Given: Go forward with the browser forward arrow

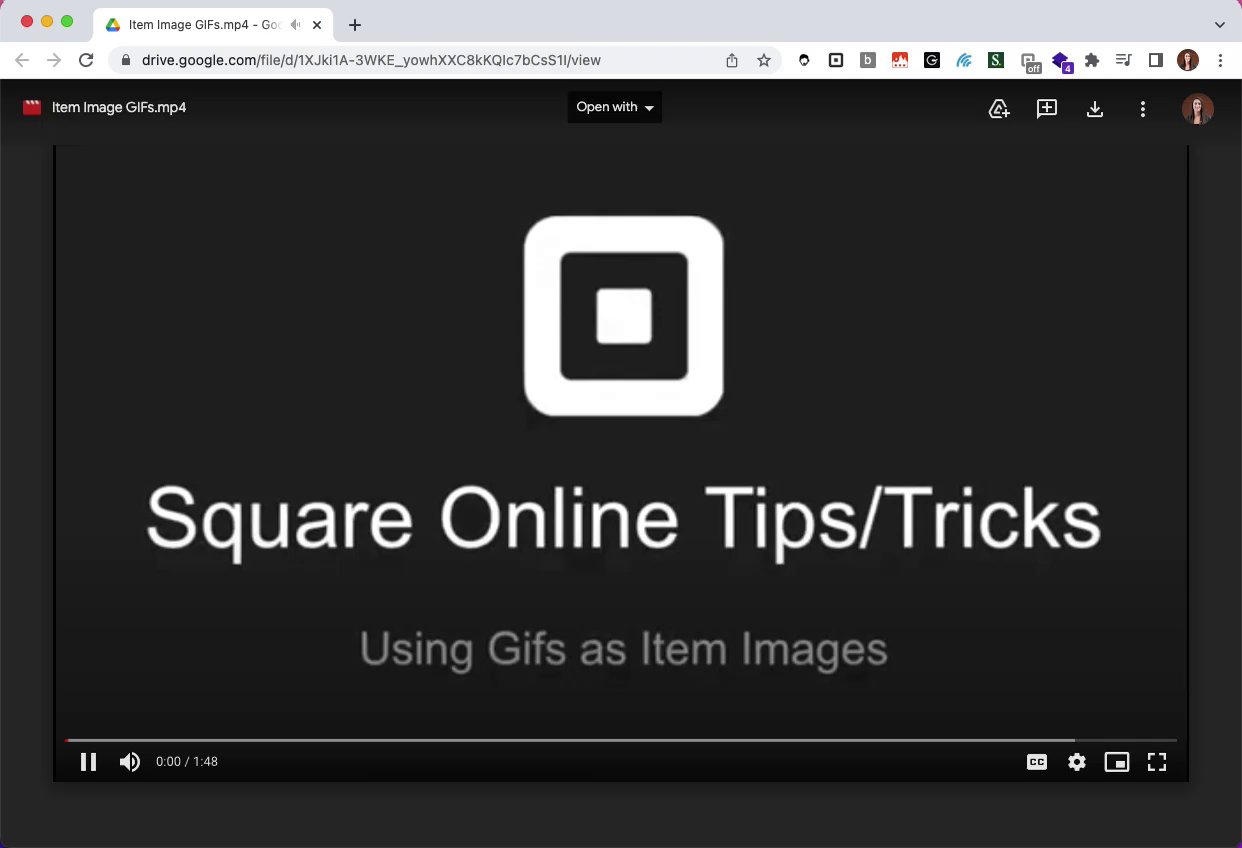Looking at the screenshot, I should click(x=54, y=60).
